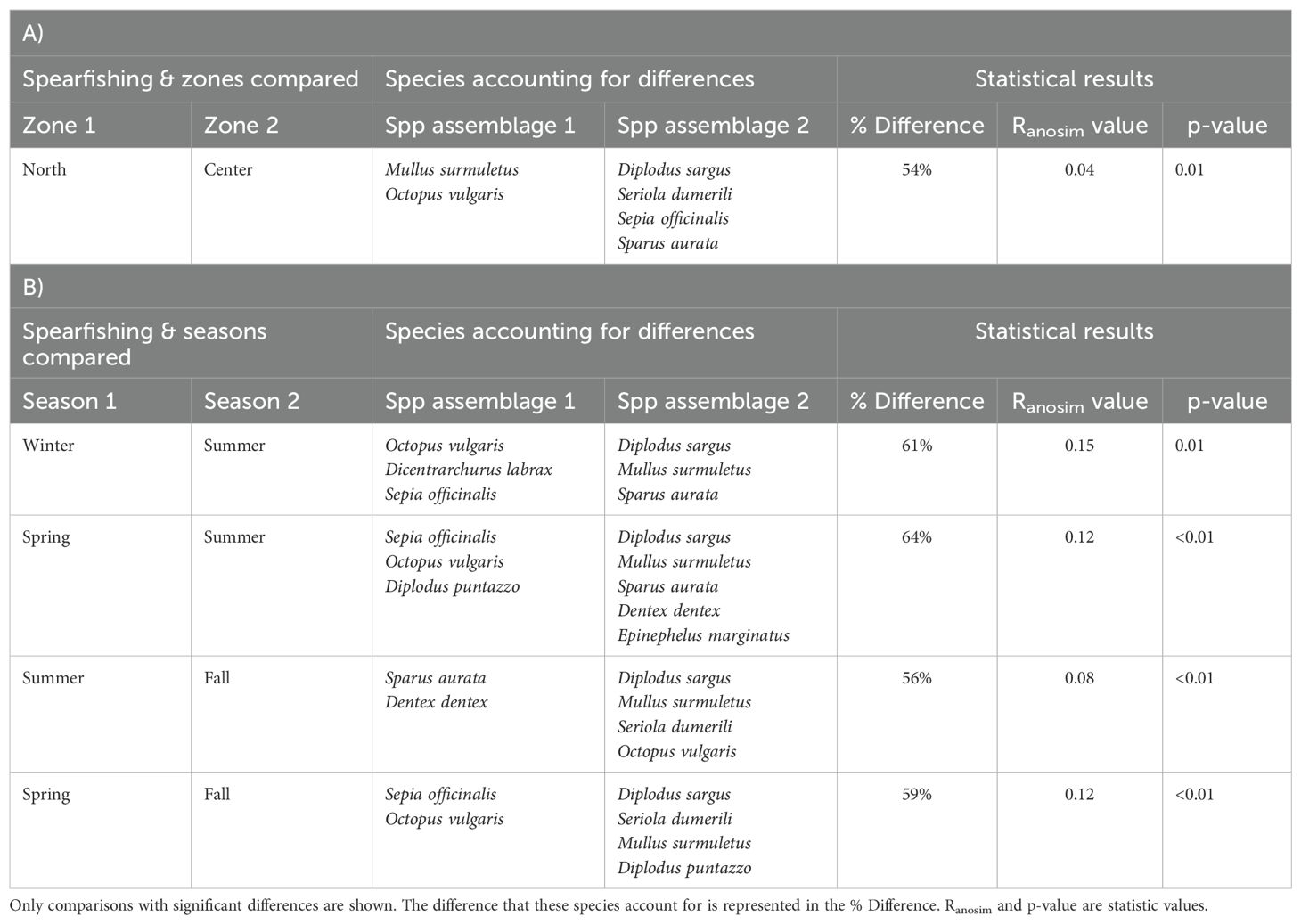Click the 54% difference value
This screenshot has height=924, width=1301.
click(917, 169)
